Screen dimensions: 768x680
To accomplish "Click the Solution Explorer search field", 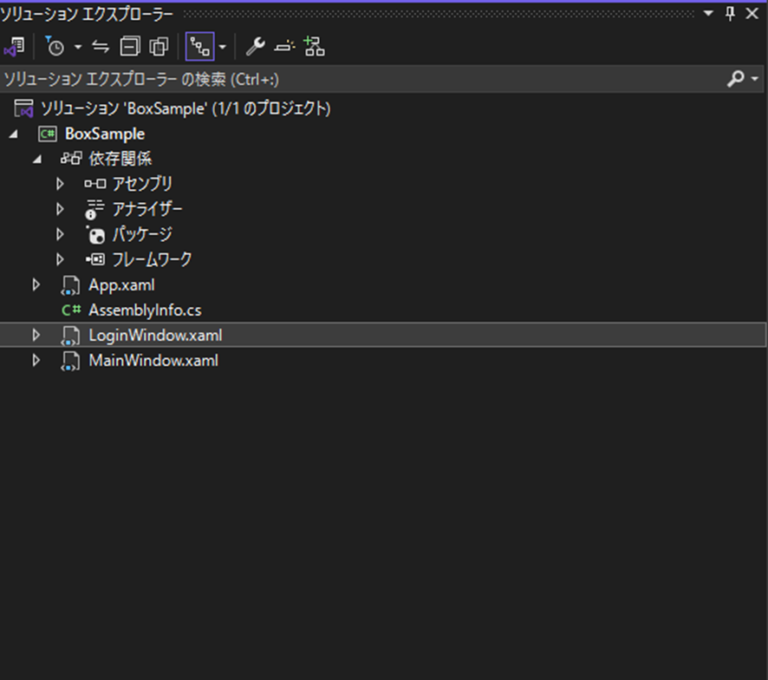I will click(x=360, y=79).
